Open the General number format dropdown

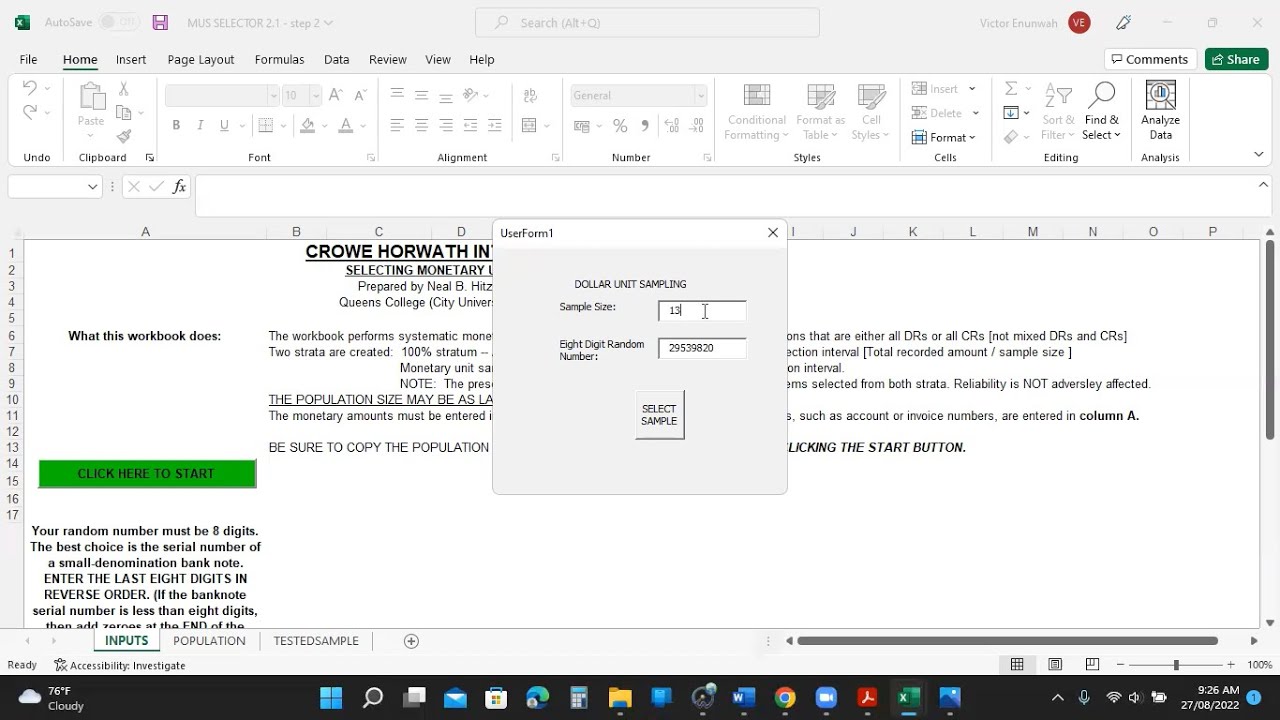tap(700, 95)
